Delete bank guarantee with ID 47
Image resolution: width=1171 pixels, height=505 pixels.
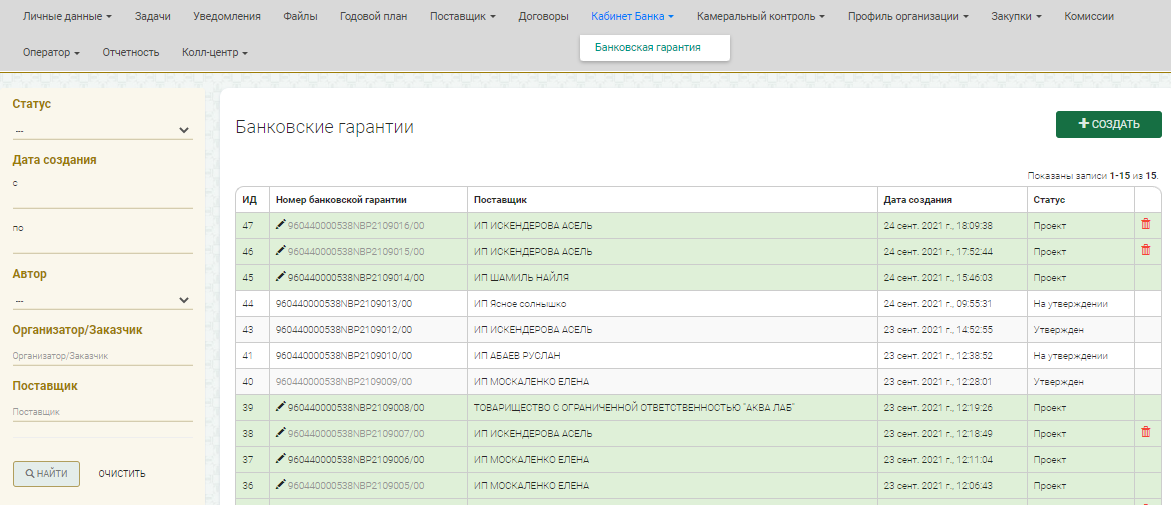[1145, 224]
